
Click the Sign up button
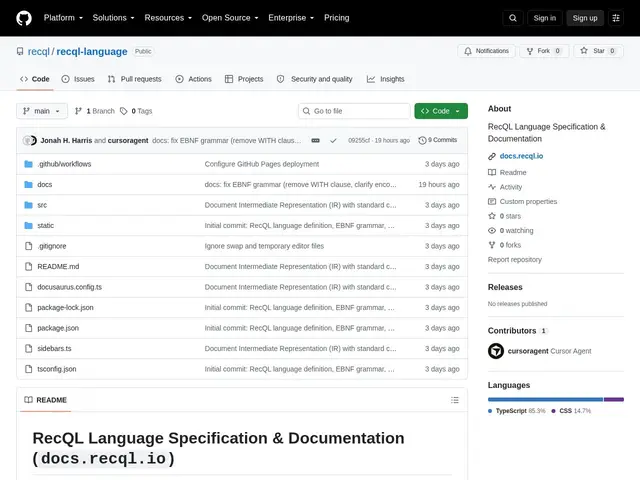click(584, 18)
